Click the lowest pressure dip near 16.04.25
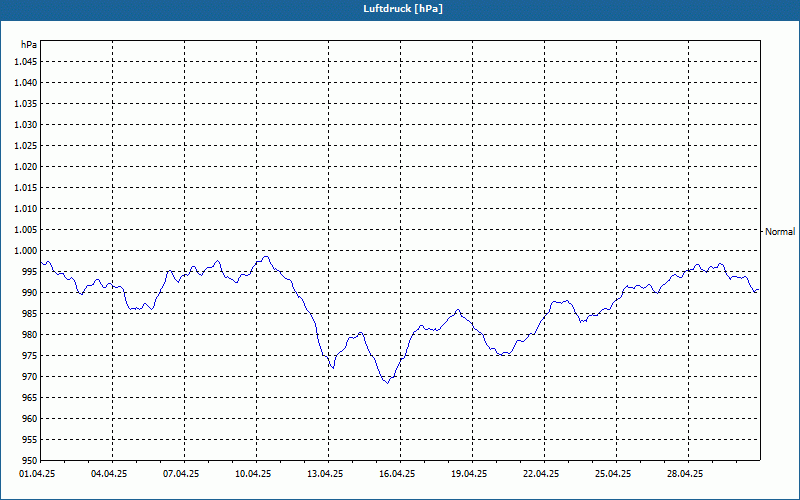The height and width of the screenshot is (500, 800). (388, 383)
